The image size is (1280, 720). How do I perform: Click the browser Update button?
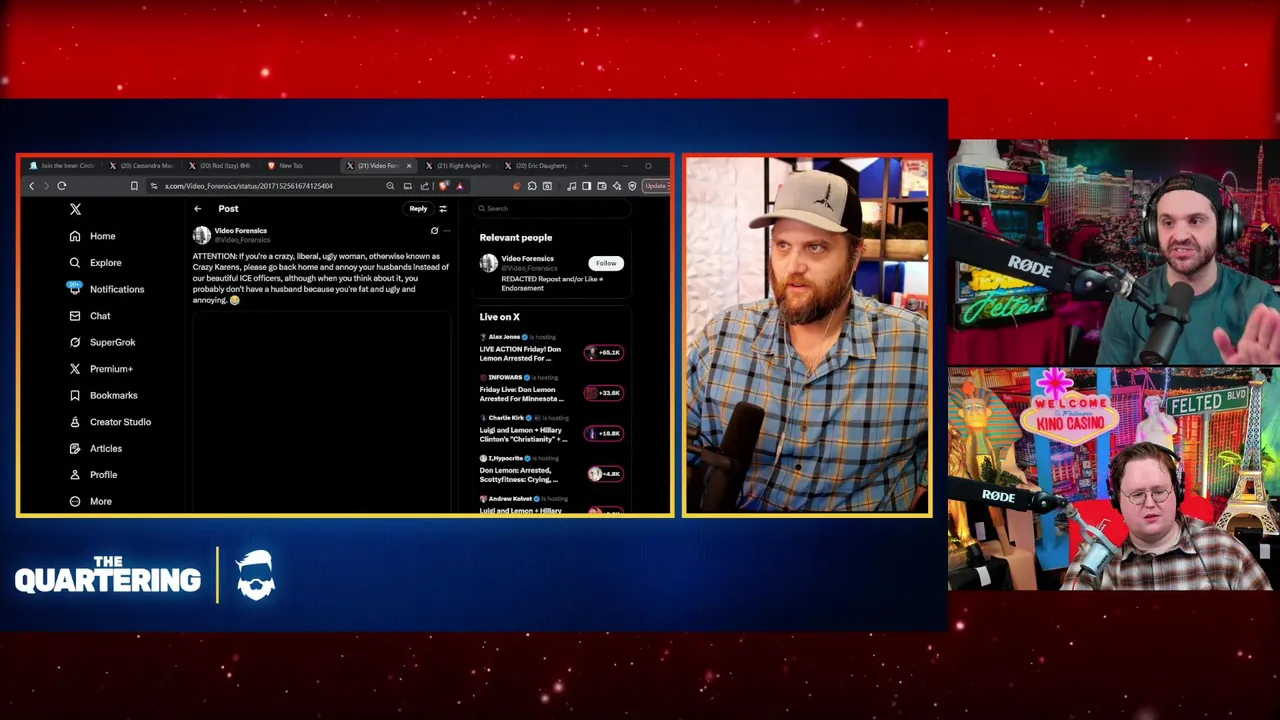pos(656,186)
